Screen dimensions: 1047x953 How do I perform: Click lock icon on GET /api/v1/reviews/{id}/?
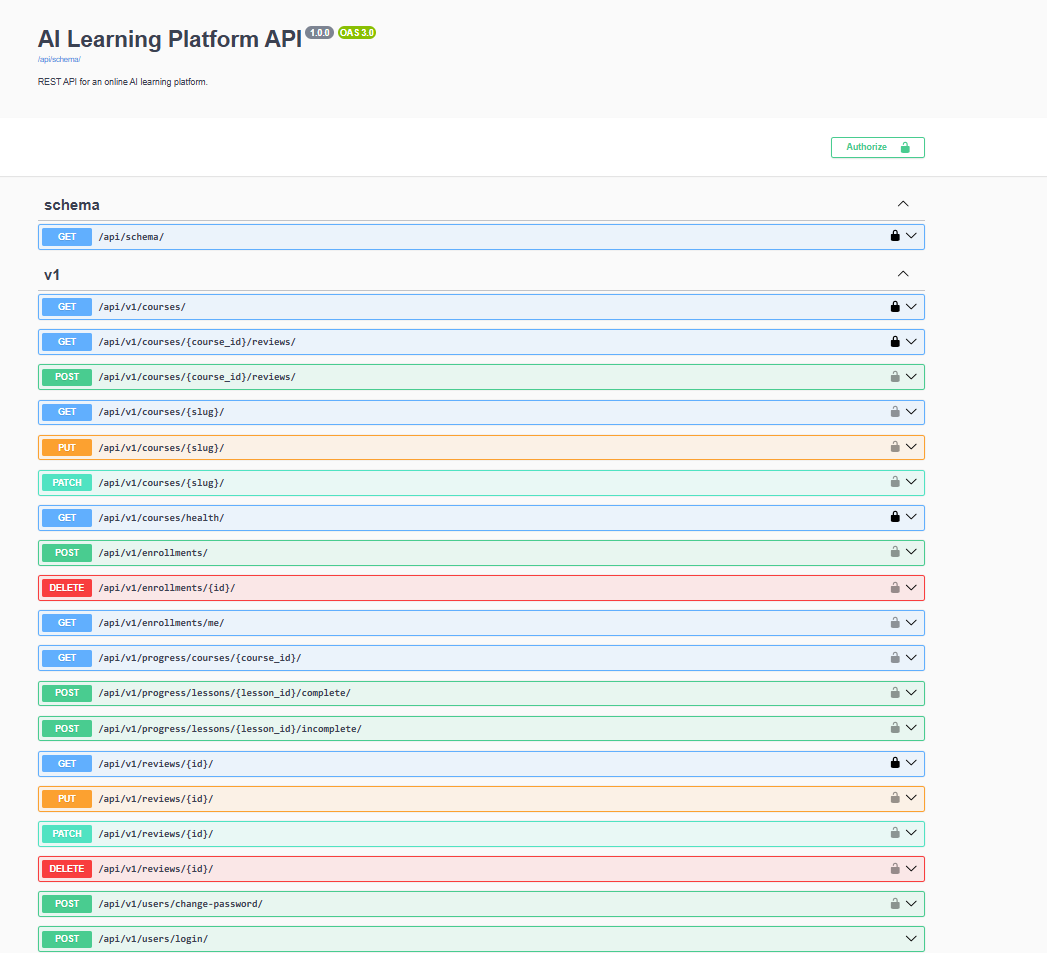[x=895, y=763]
